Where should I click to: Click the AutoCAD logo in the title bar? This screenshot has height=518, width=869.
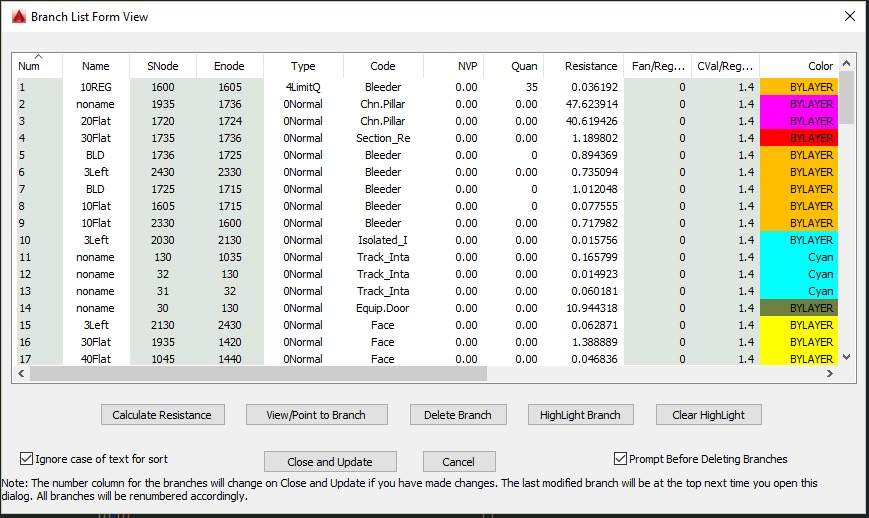pos(19,17)
